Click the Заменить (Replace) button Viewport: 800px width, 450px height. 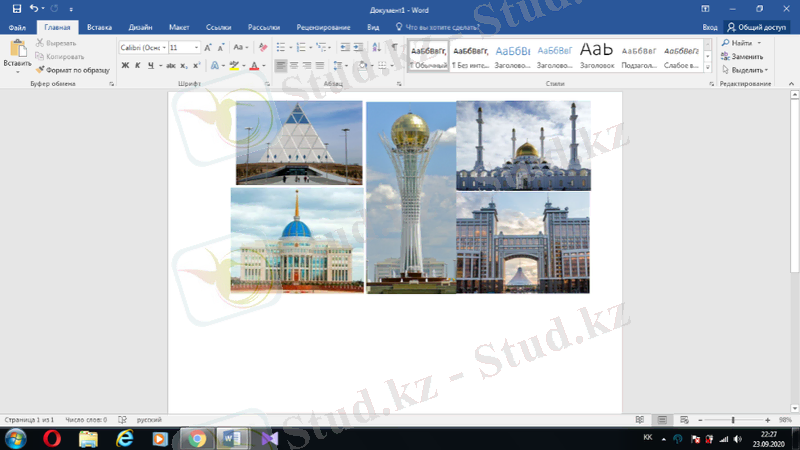pos(746,57)
